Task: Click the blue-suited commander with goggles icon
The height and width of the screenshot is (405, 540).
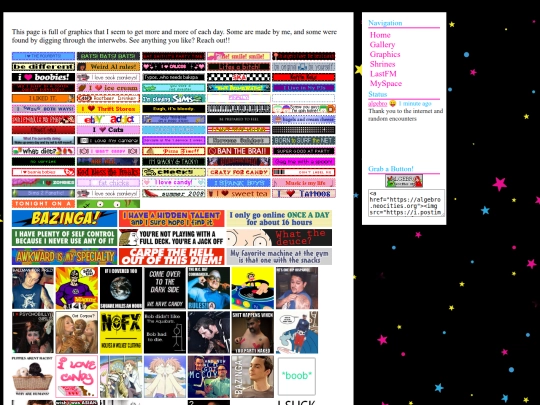Action: (x=209, y=288)
